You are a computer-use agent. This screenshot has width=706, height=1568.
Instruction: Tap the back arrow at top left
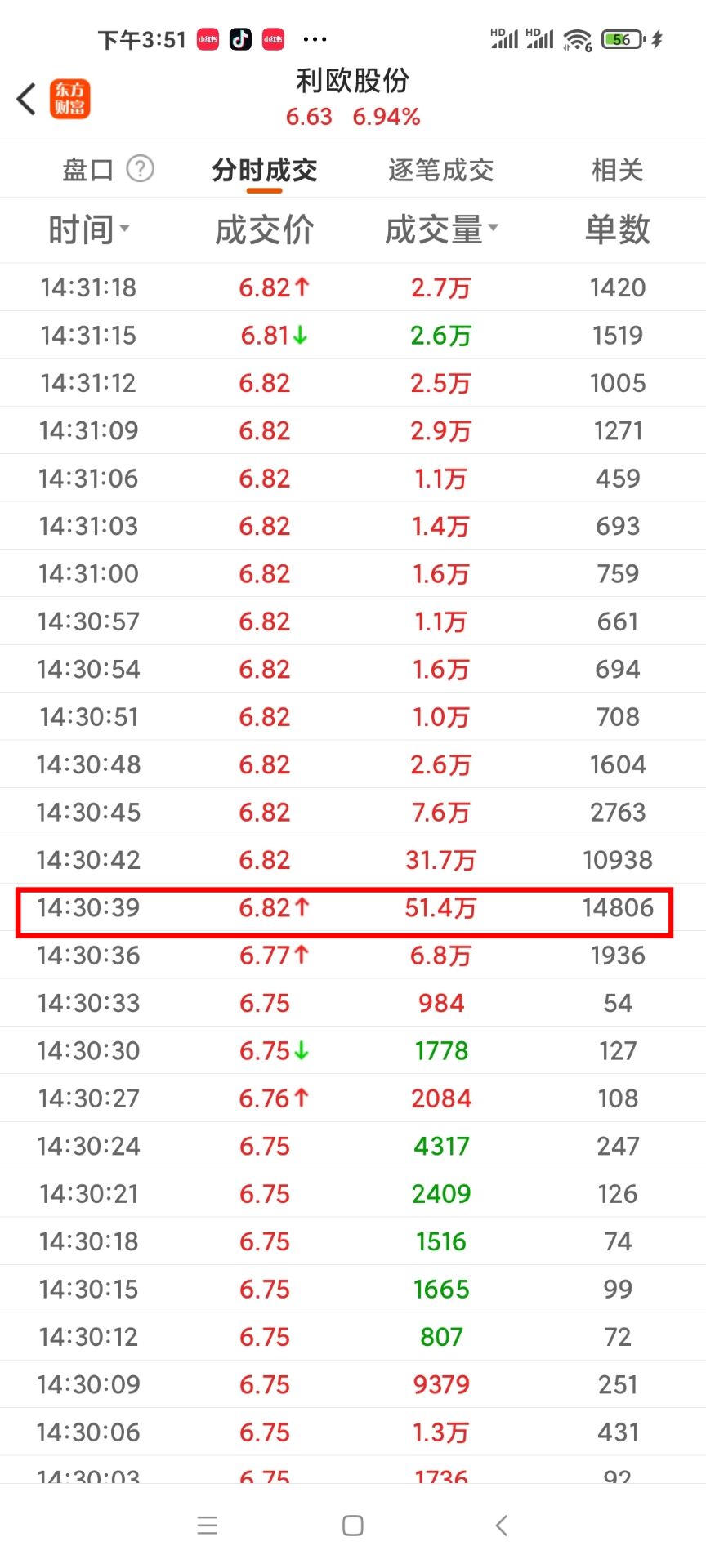[26, 99]
